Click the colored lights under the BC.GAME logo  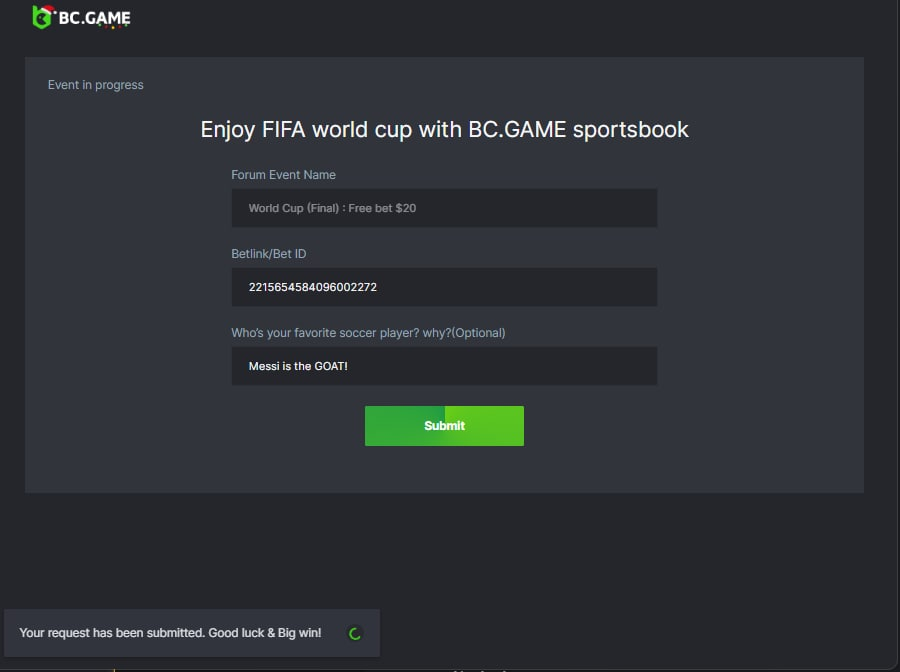pos(112,27)
